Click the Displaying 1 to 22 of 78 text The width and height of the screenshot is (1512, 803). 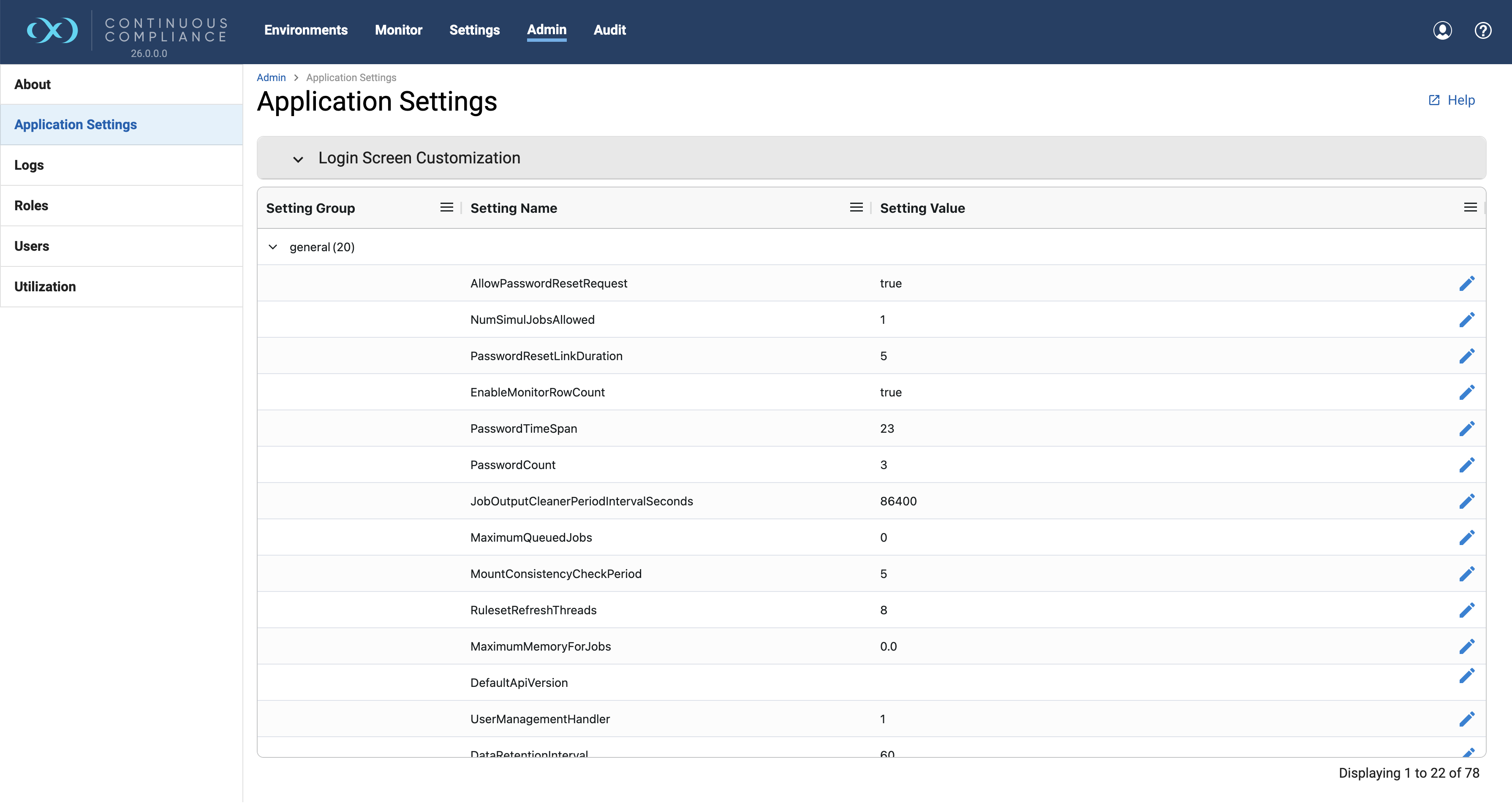(1409, 773)
